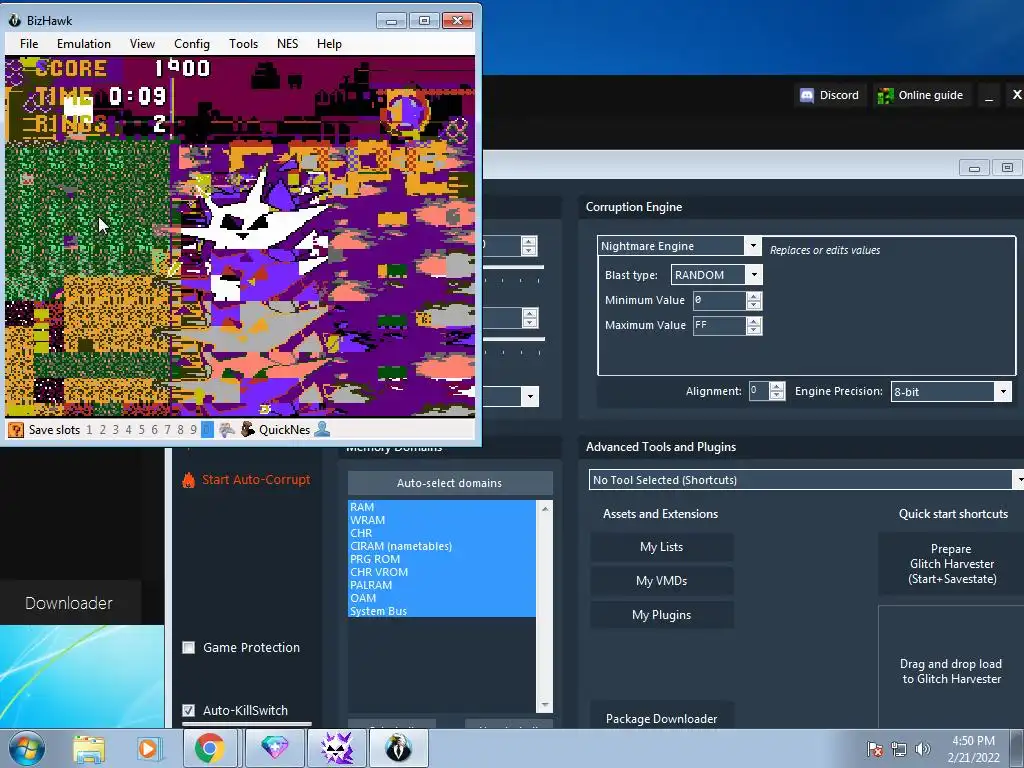The width and height of the screenshot is (1024, 768).
Task: Open My VMDs
Action: (x=662, y=581)
